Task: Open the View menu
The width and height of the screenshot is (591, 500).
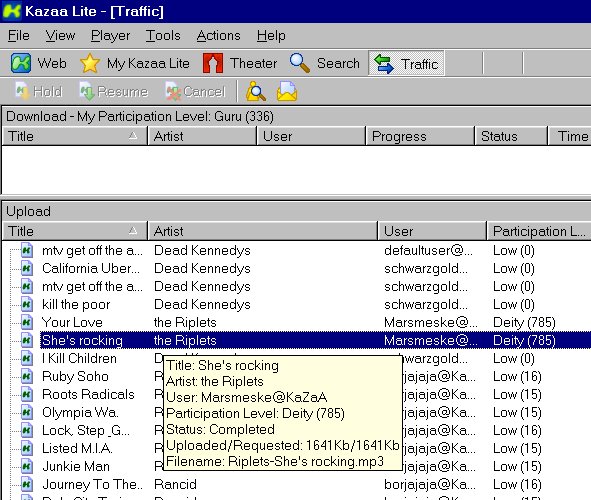Action: click(x=60, y=35)
